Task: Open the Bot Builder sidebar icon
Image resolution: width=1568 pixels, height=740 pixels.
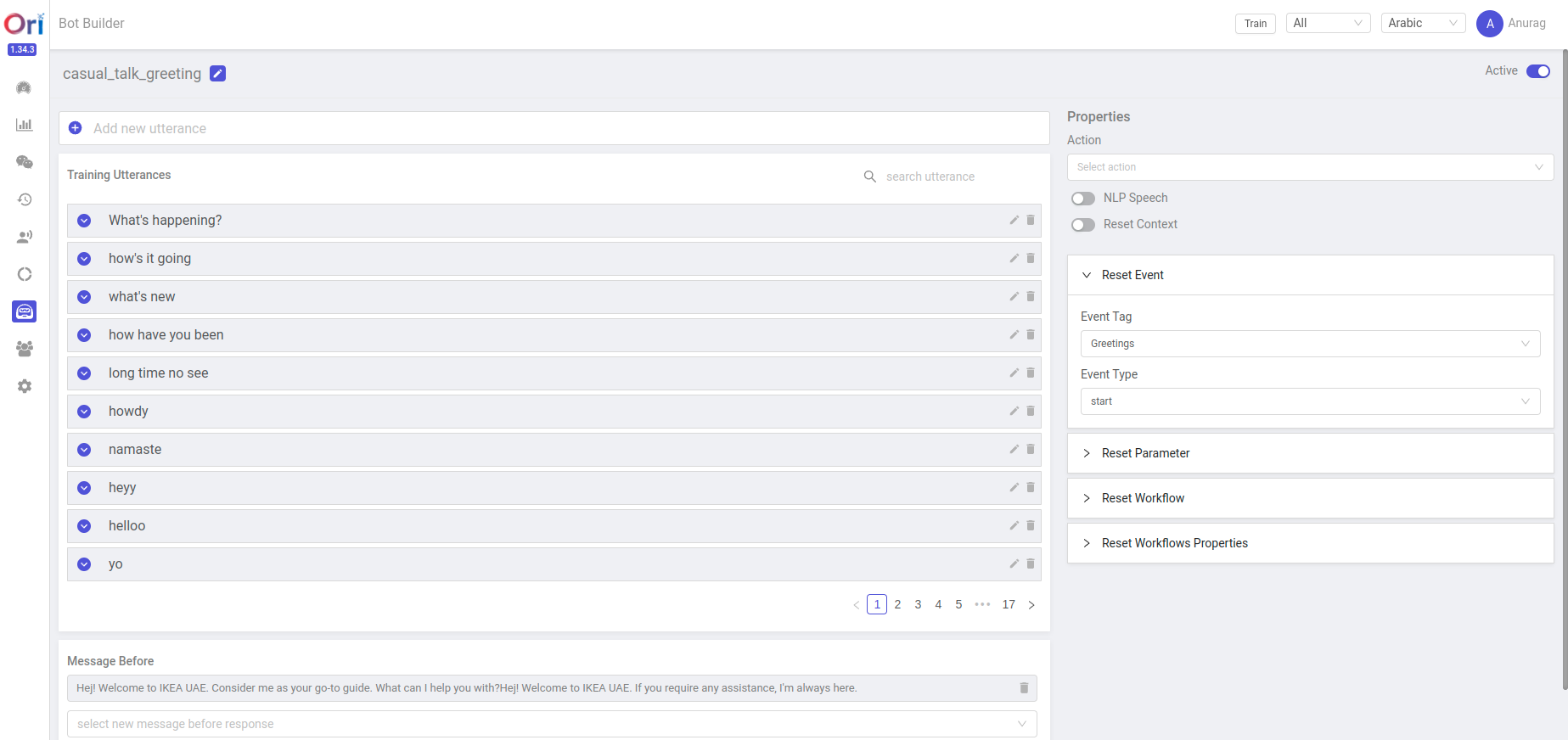Action: click(25, 311)
